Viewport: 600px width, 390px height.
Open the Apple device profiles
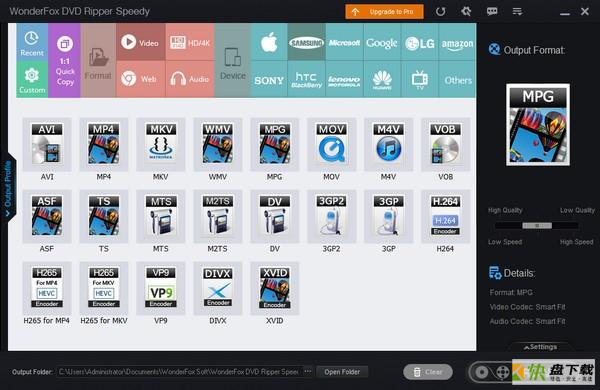(x=269, y=42)
